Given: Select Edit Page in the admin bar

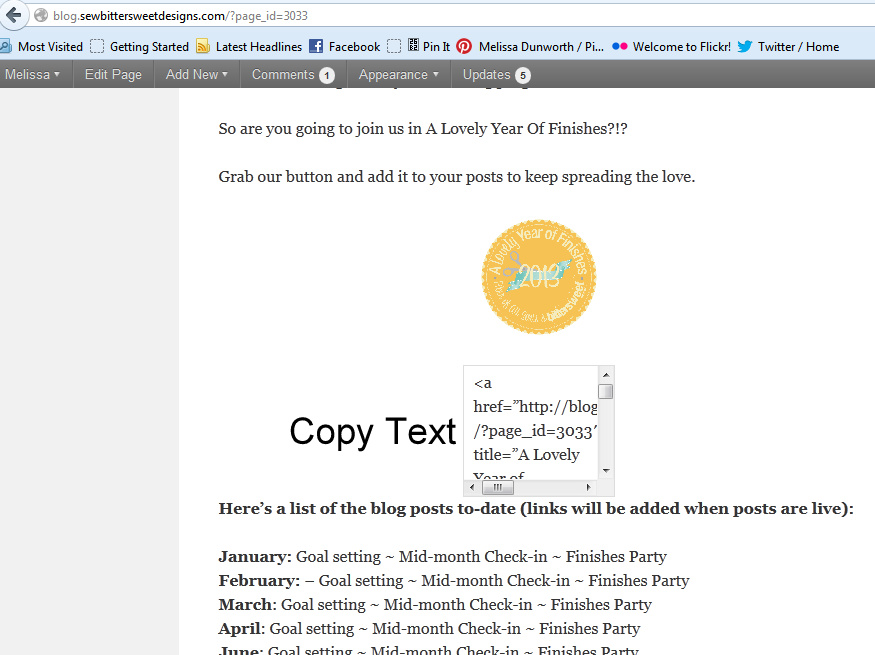Looking at the screenshot, I should [112, 73].
